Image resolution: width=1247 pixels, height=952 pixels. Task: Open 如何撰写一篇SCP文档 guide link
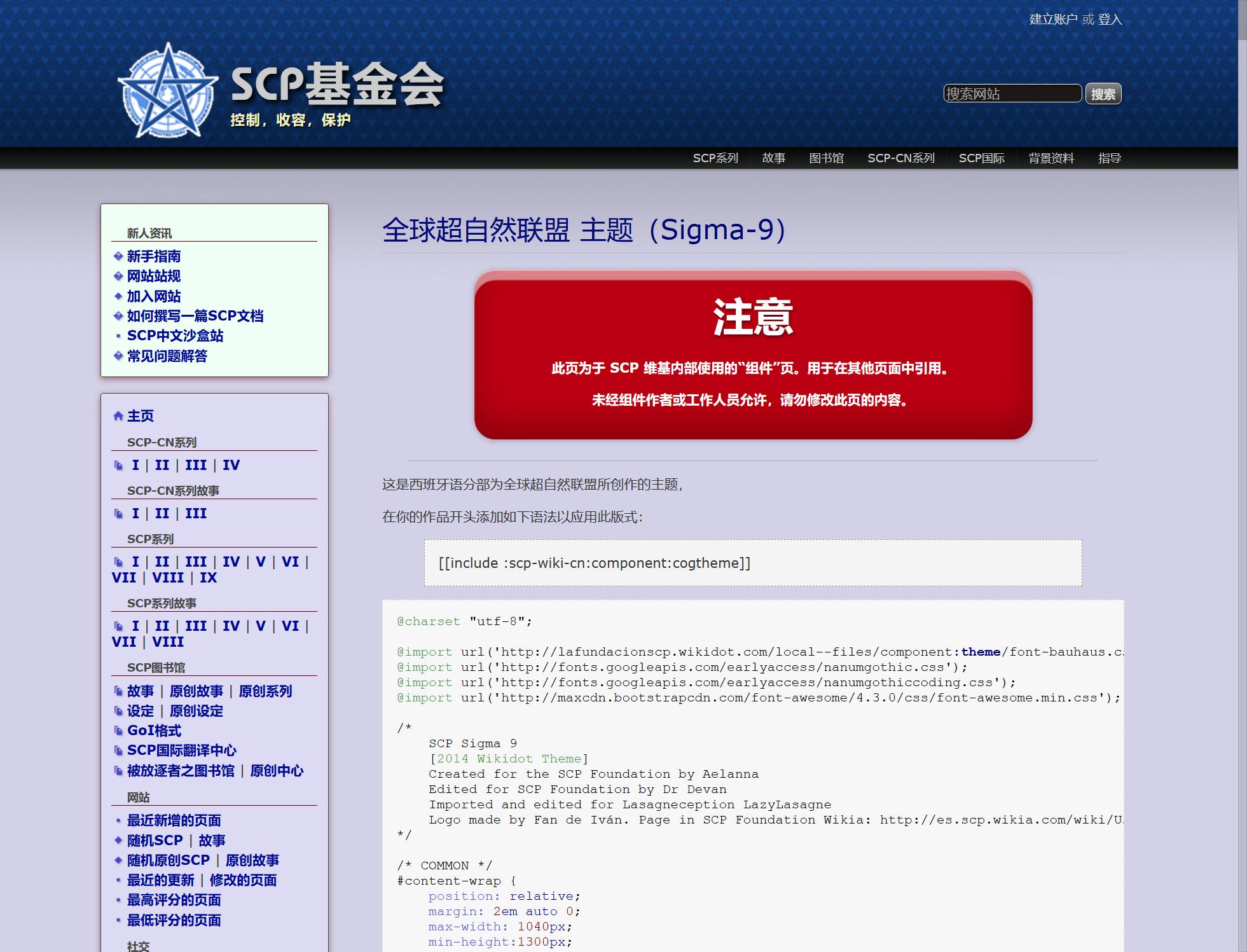(x=195, y=316)
